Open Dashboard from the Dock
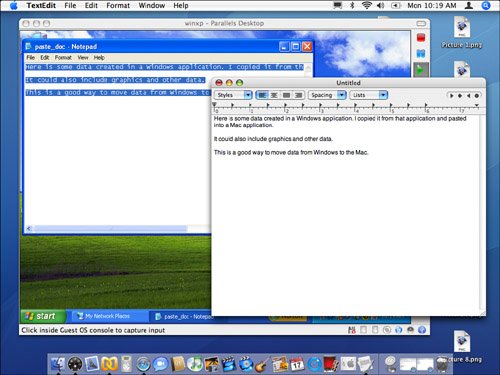500x375 pixels. click(x=75, y=364)
